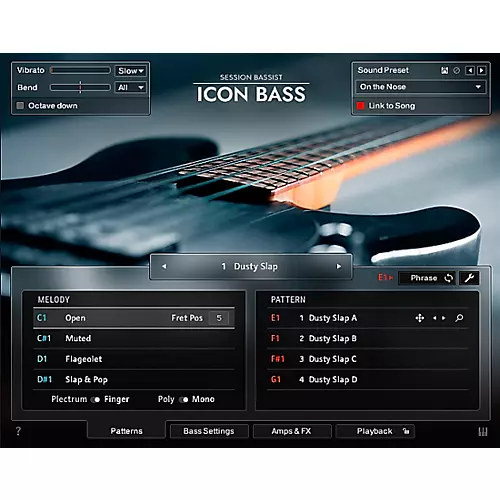This screenshot has width=500, height=500.
Task: Open pattern settings wrench icon
Action: [x=469, y=278]
